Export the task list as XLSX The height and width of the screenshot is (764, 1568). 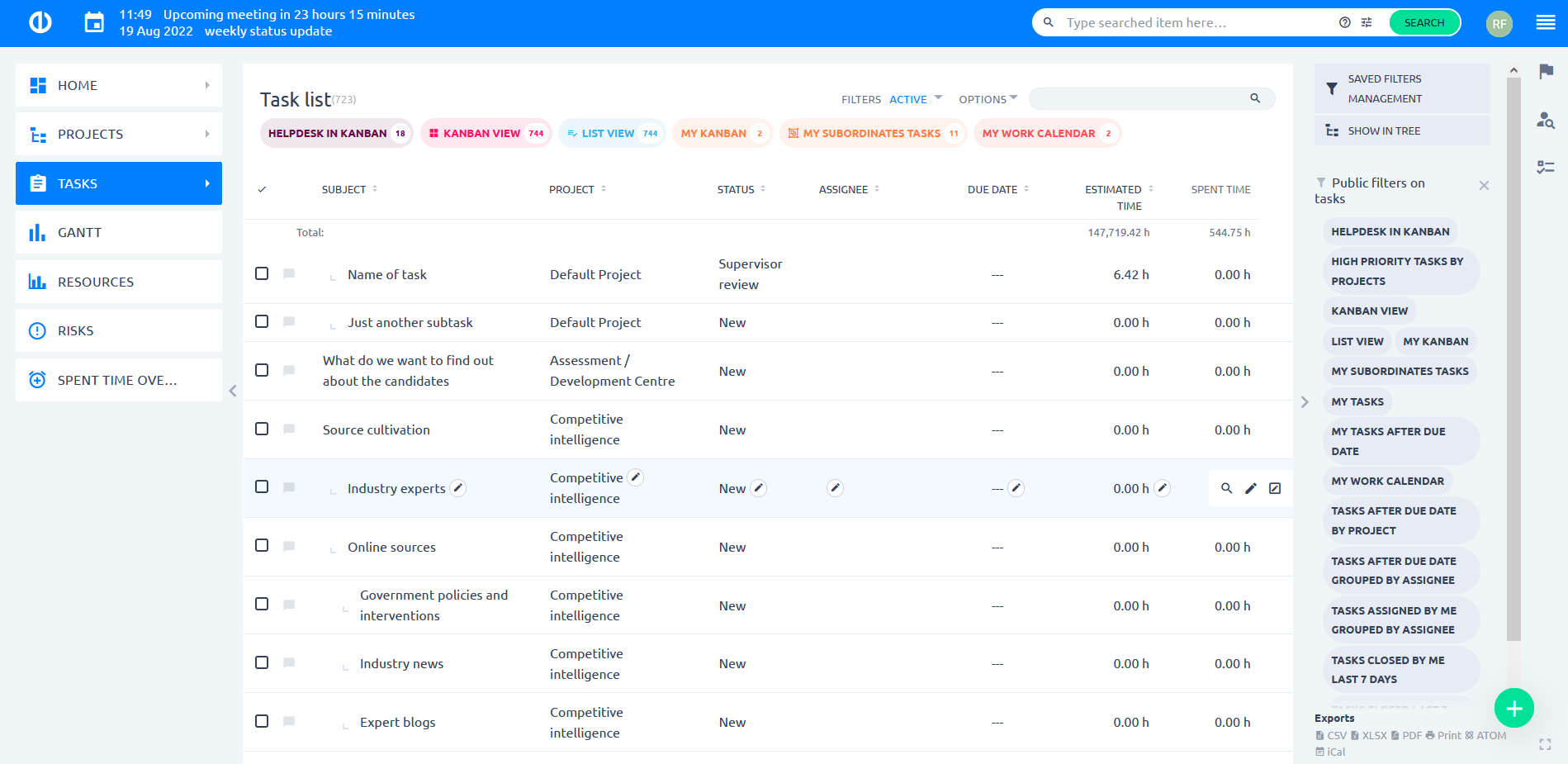1369,735
